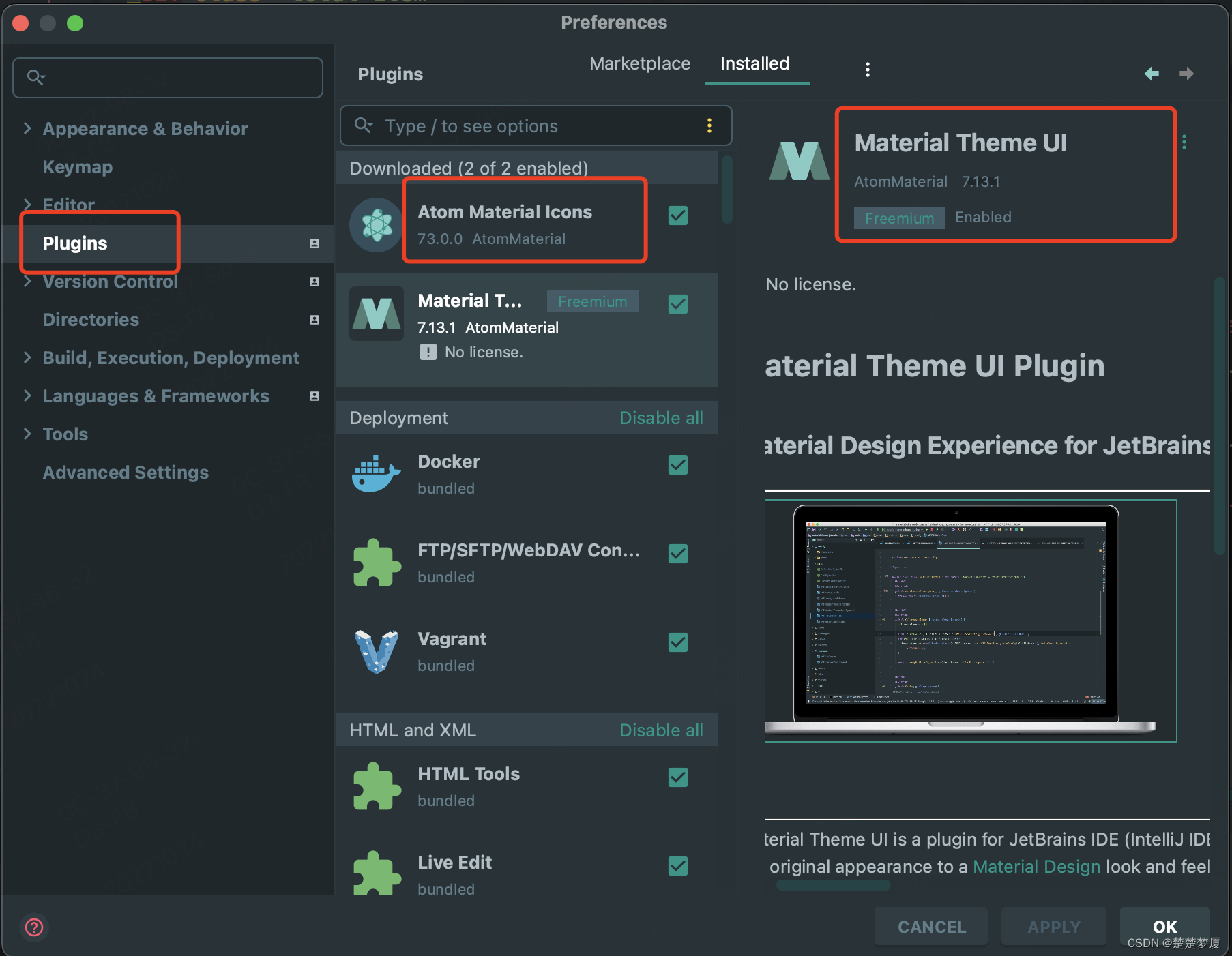The width and height of the screenshot is (1232, 956).
Task: Disable all Deployment plugins
Action: point(661,418)
